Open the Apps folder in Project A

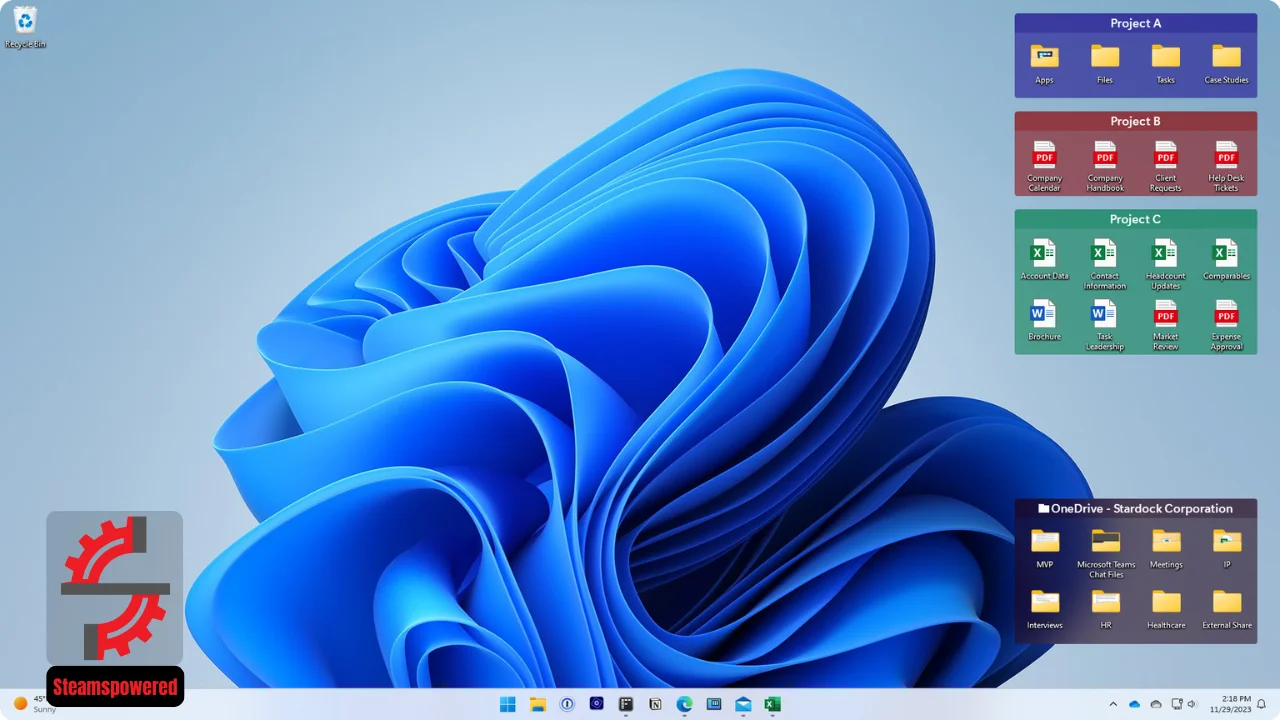coord(1044,64)
